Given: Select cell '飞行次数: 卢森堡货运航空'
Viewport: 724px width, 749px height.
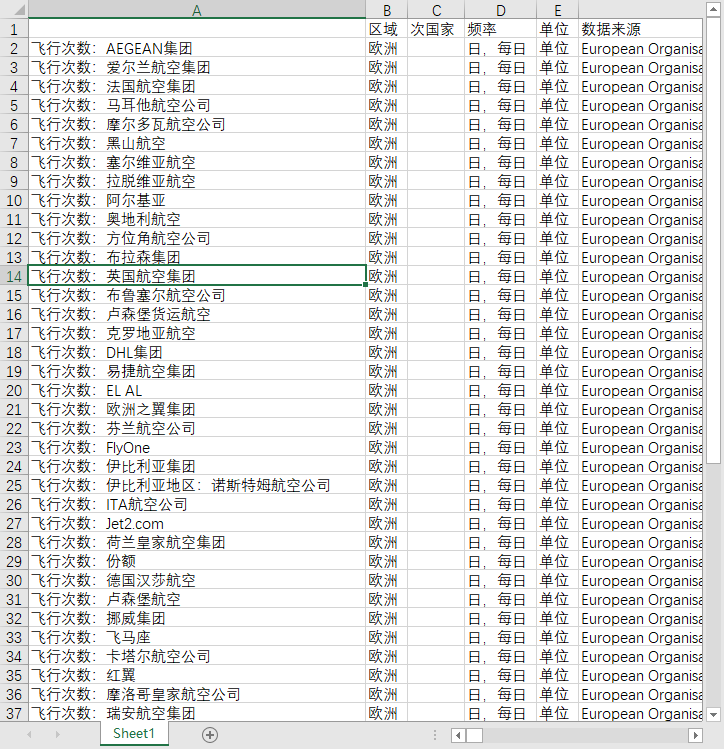Looking at the screenshot, I should pyautogui.click(x=197, y=314).
